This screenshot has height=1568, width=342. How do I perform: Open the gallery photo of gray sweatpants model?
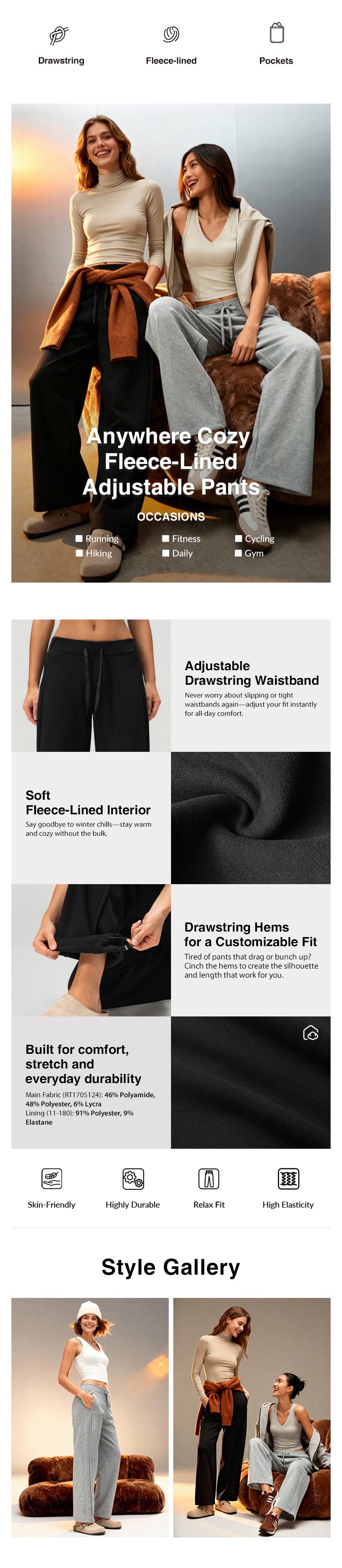click(90, 1417)
